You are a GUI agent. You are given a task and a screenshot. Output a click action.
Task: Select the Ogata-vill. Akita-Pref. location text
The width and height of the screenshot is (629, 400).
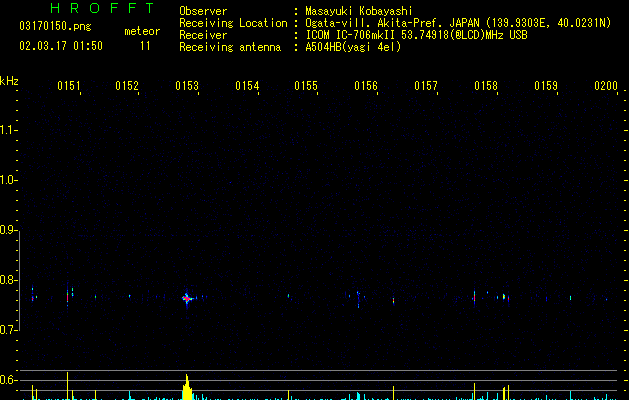458,23
